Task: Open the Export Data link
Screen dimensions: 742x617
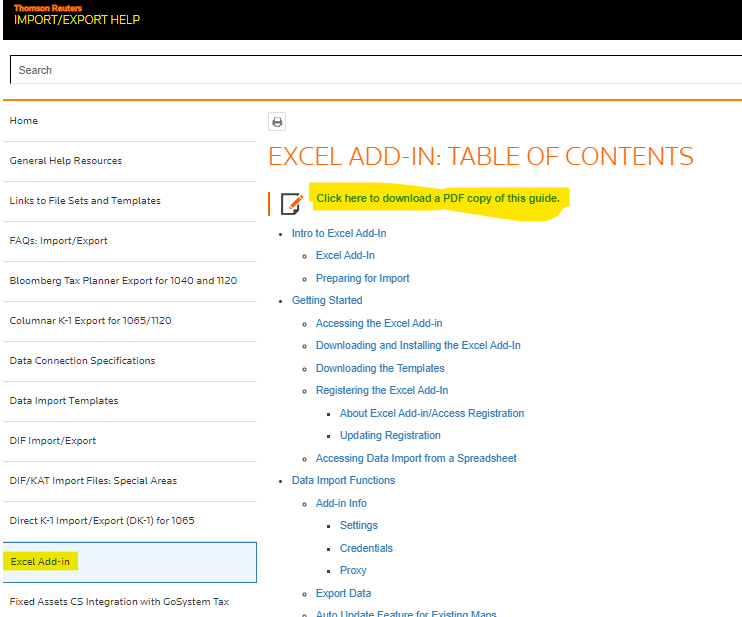Action: coord(344,593)
